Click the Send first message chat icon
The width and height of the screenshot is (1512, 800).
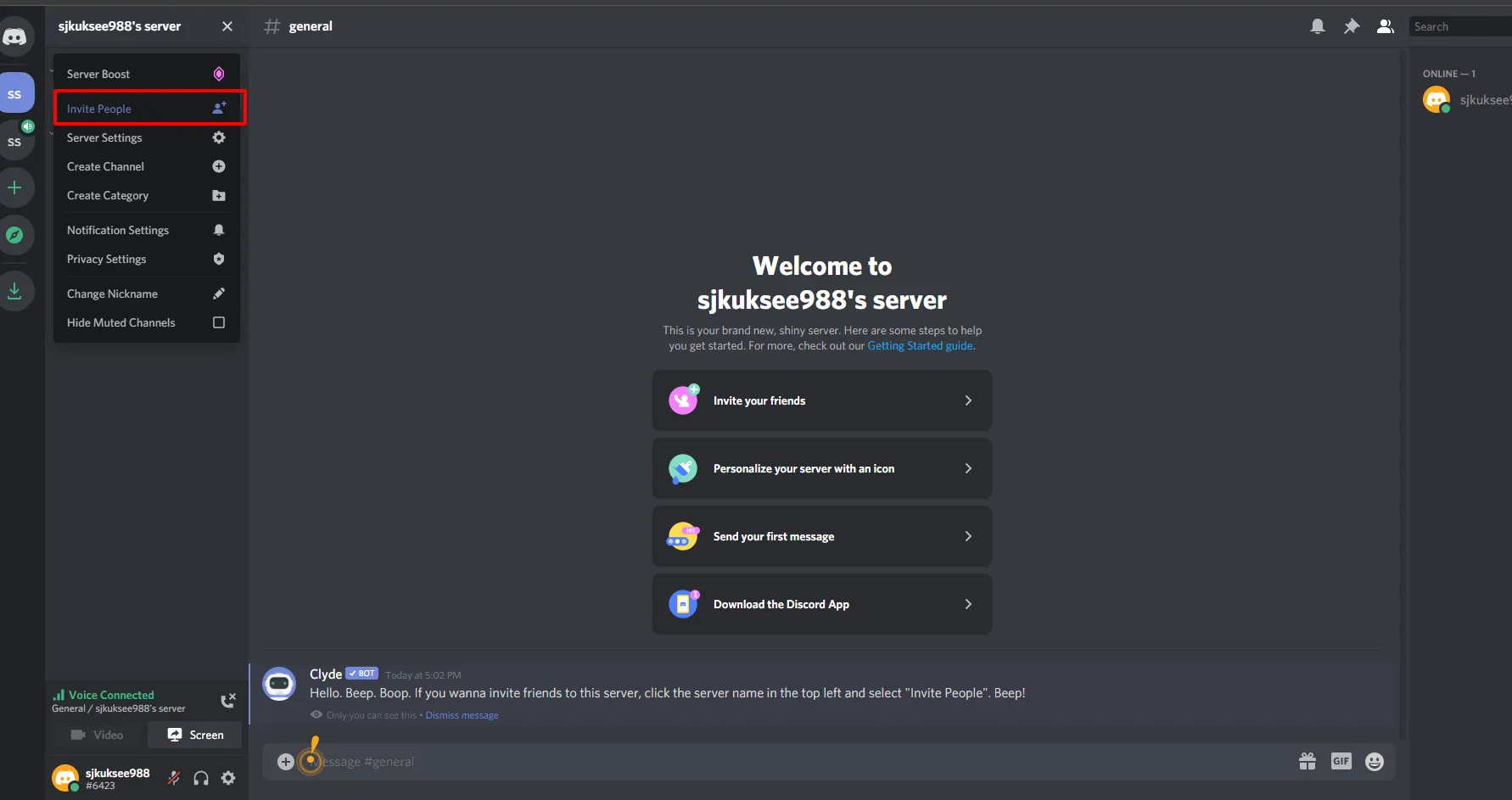(683, 536)
